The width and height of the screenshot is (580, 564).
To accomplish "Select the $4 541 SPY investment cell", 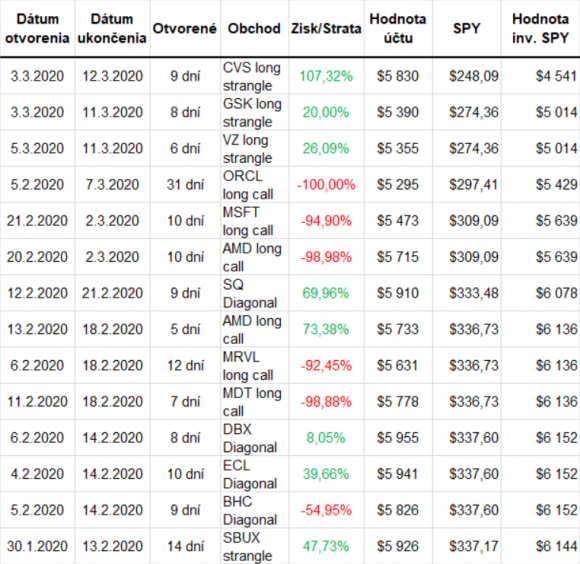I will click(540, 76).
